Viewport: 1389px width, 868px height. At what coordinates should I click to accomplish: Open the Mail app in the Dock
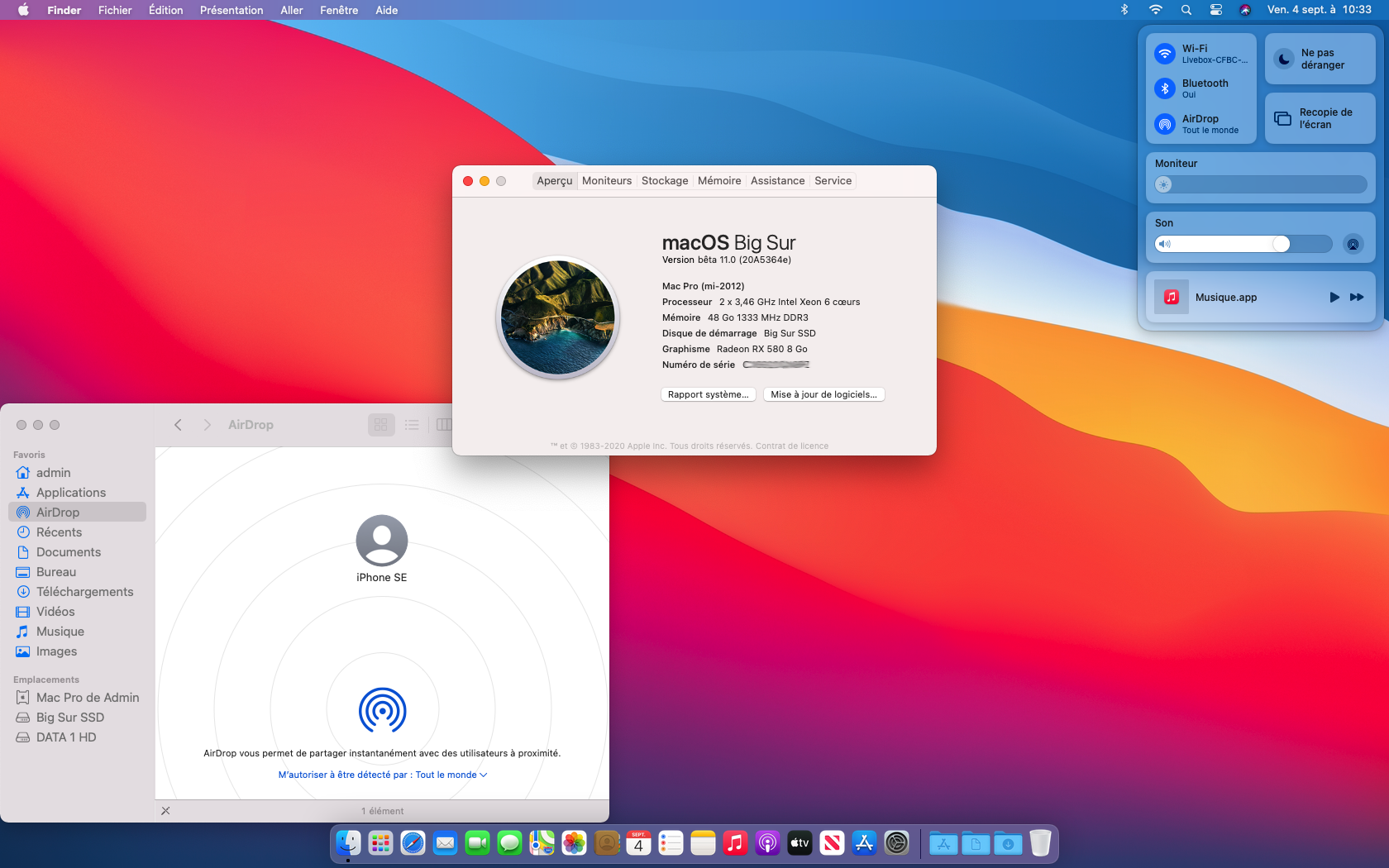coord(445,843)
